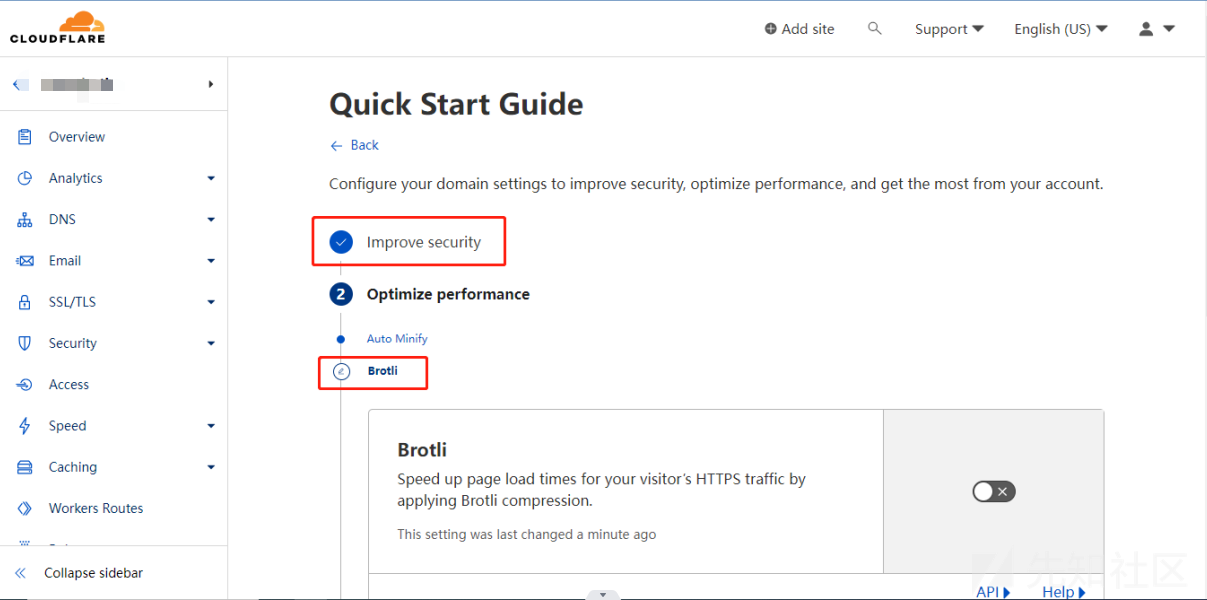Image resolution: width=1207 pixels, height=600 pixels.
Task: Select the Auto Minify step
Action: click(x=397, y=339)
